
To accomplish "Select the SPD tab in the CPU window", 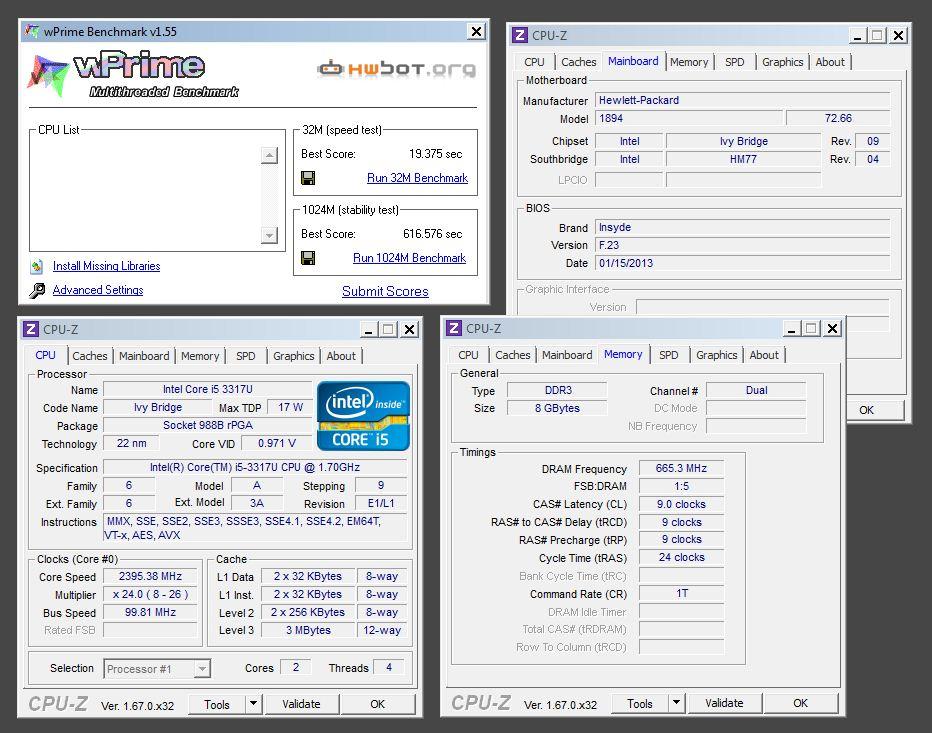I will pyautogui.click(x=245, y=356).
